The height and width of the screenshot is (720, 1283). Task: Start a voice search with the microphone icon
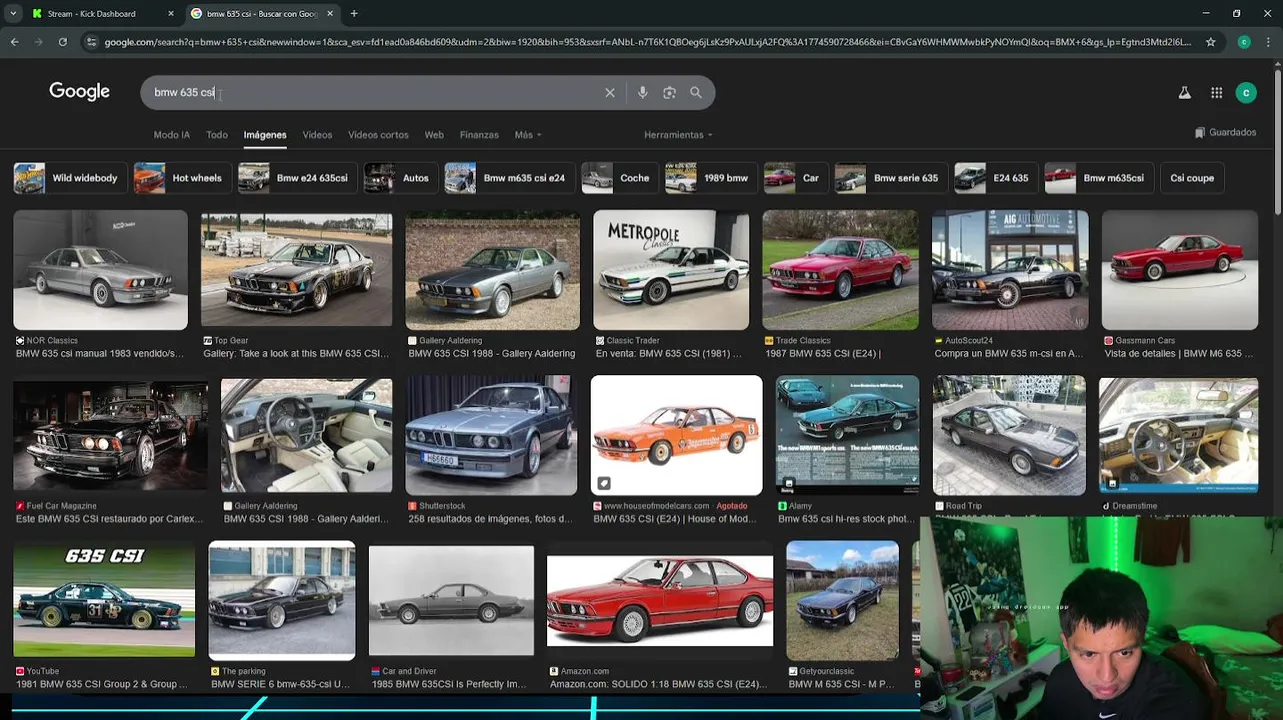642,92
